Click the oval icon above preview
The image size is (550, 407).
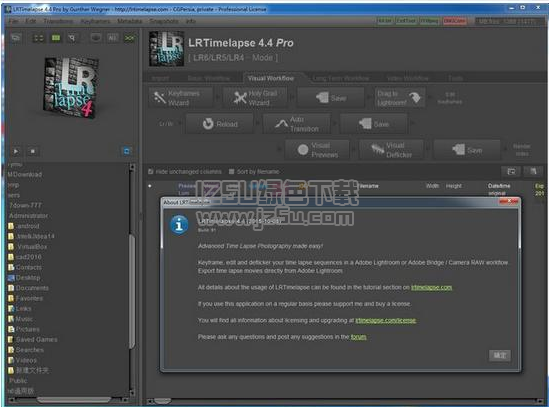point(96,38)
